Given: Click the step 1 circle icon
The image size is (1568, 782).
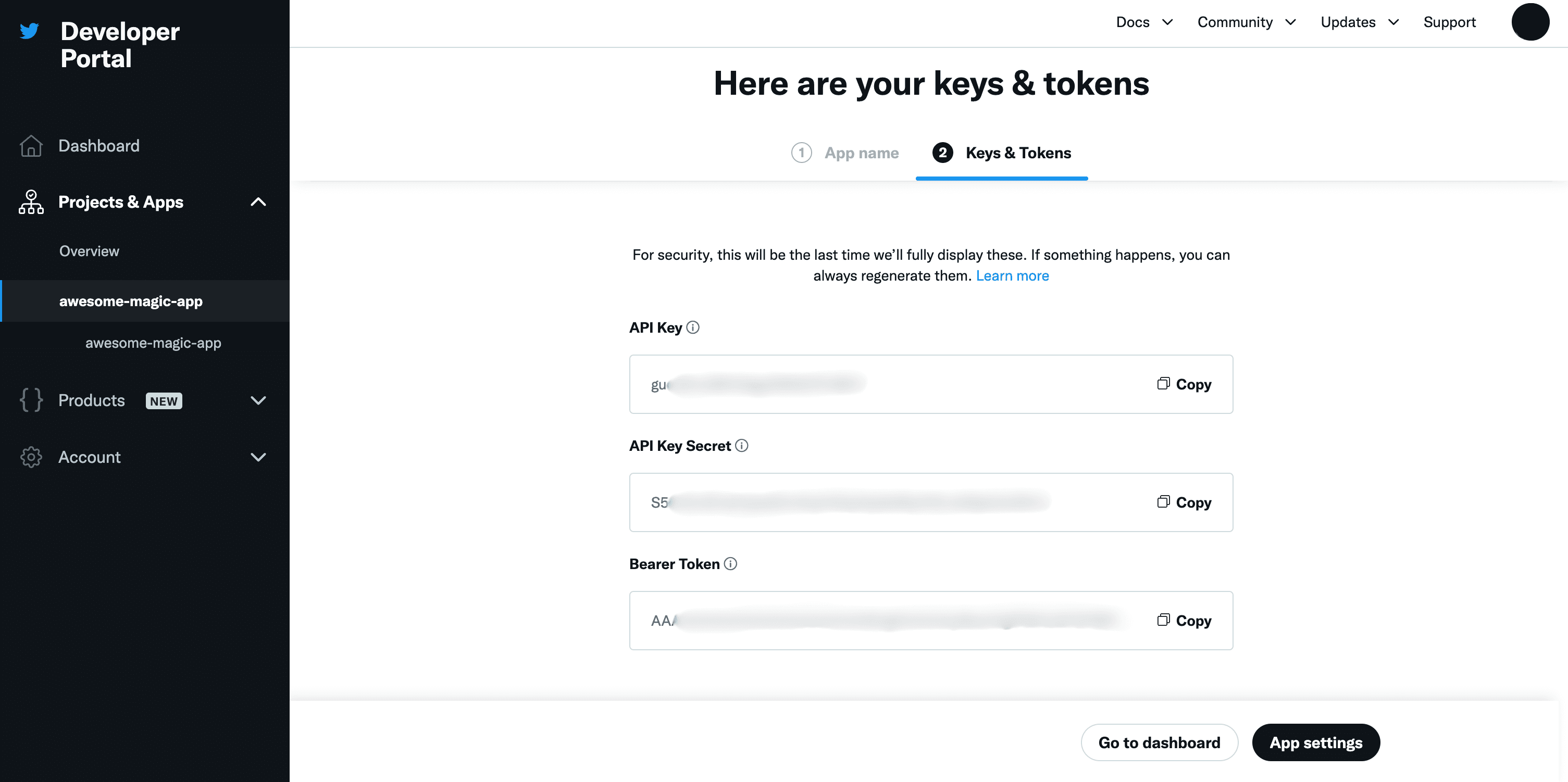Looking at the screenshot, I should tap(802, 152).
